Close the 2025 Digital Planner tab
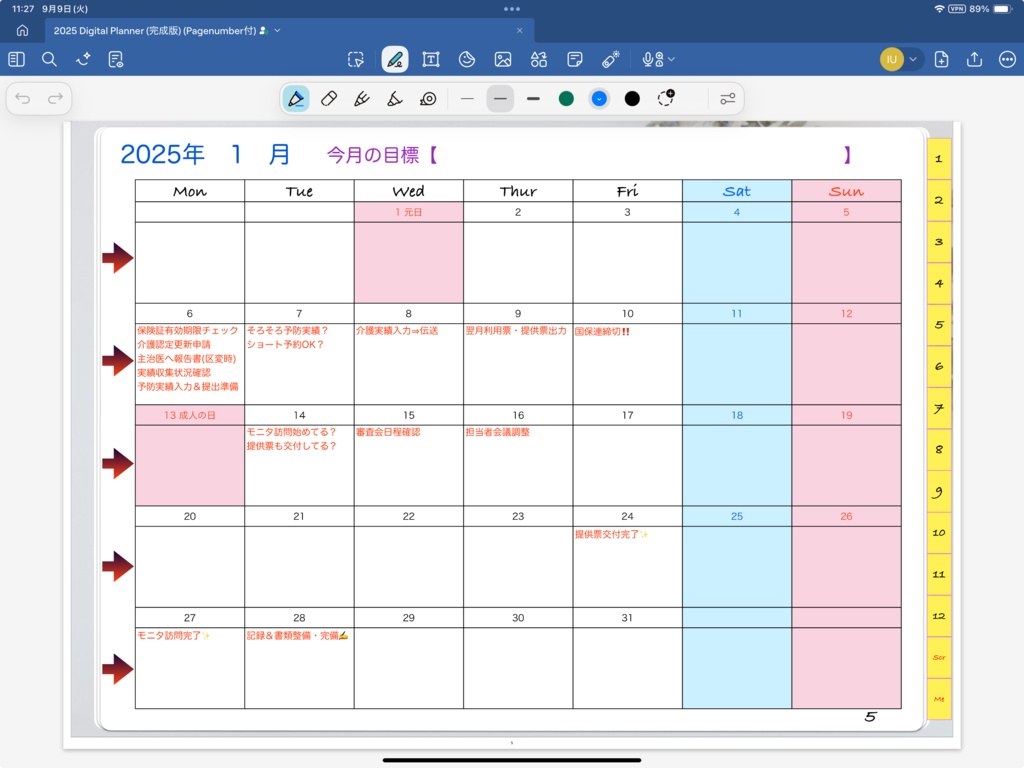 point(520,31)
